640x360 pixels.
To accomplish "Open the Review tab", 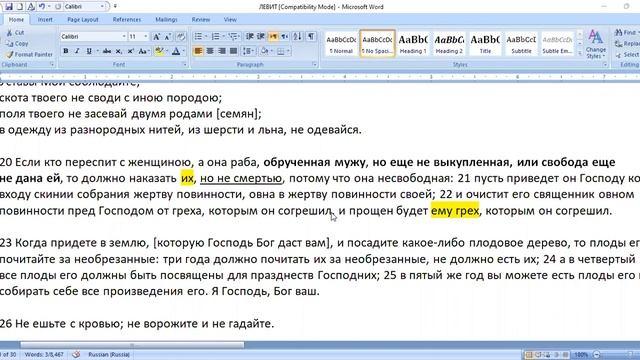I will coord(201,20).
